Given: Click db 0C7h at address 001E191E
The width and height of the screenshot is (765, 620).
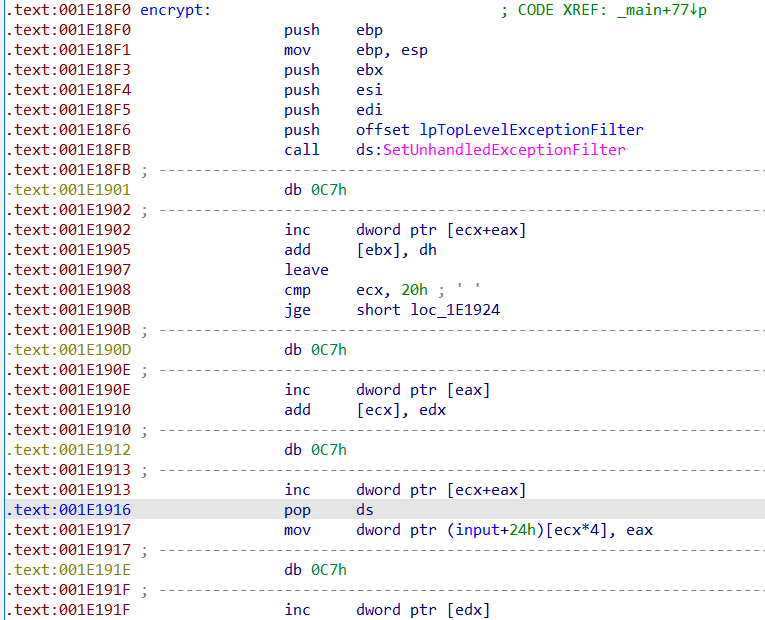Looking at the screenshot, I should click(315, 570).
